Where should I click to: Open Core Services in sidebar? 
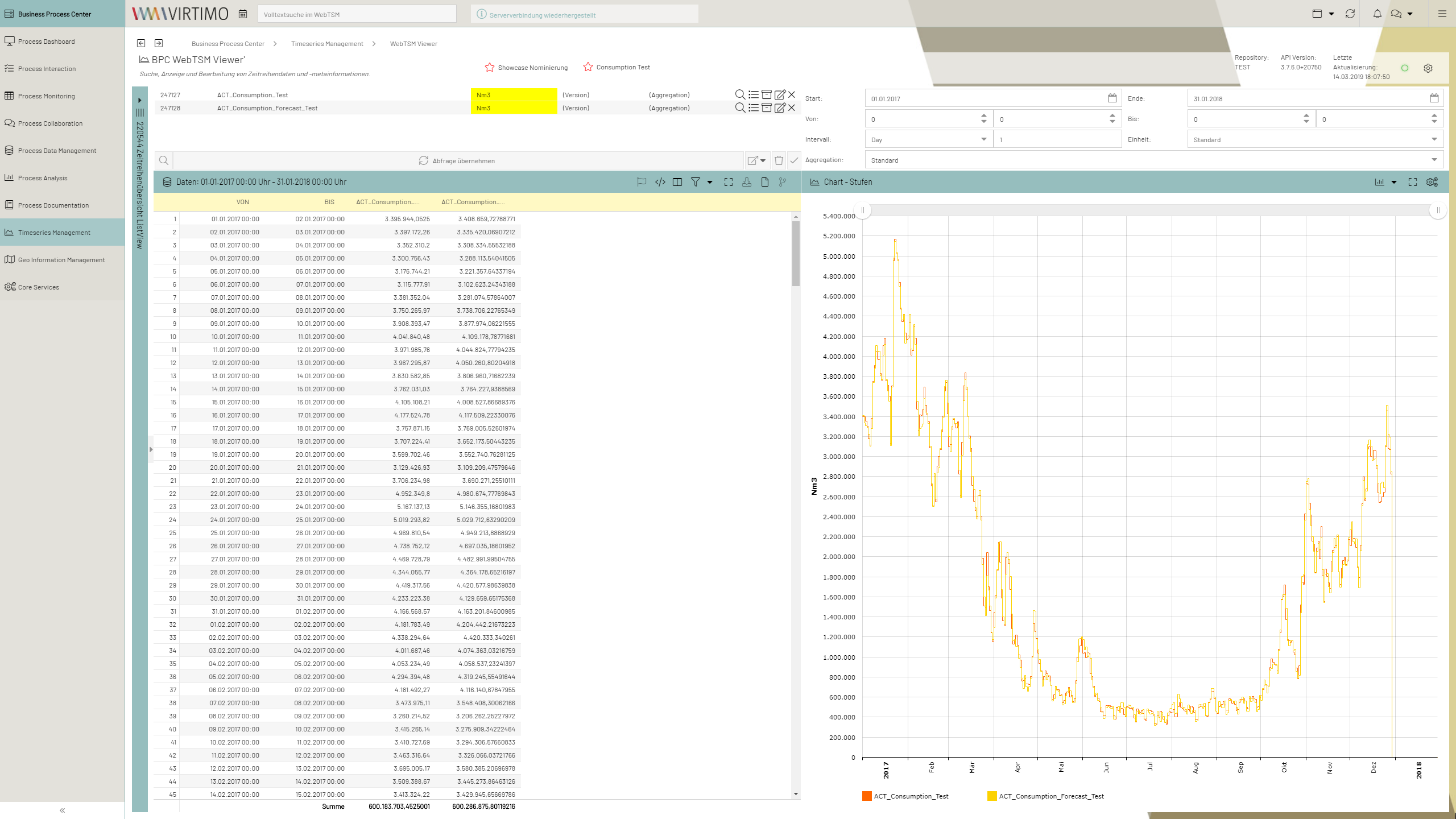[x=63, y=287]
